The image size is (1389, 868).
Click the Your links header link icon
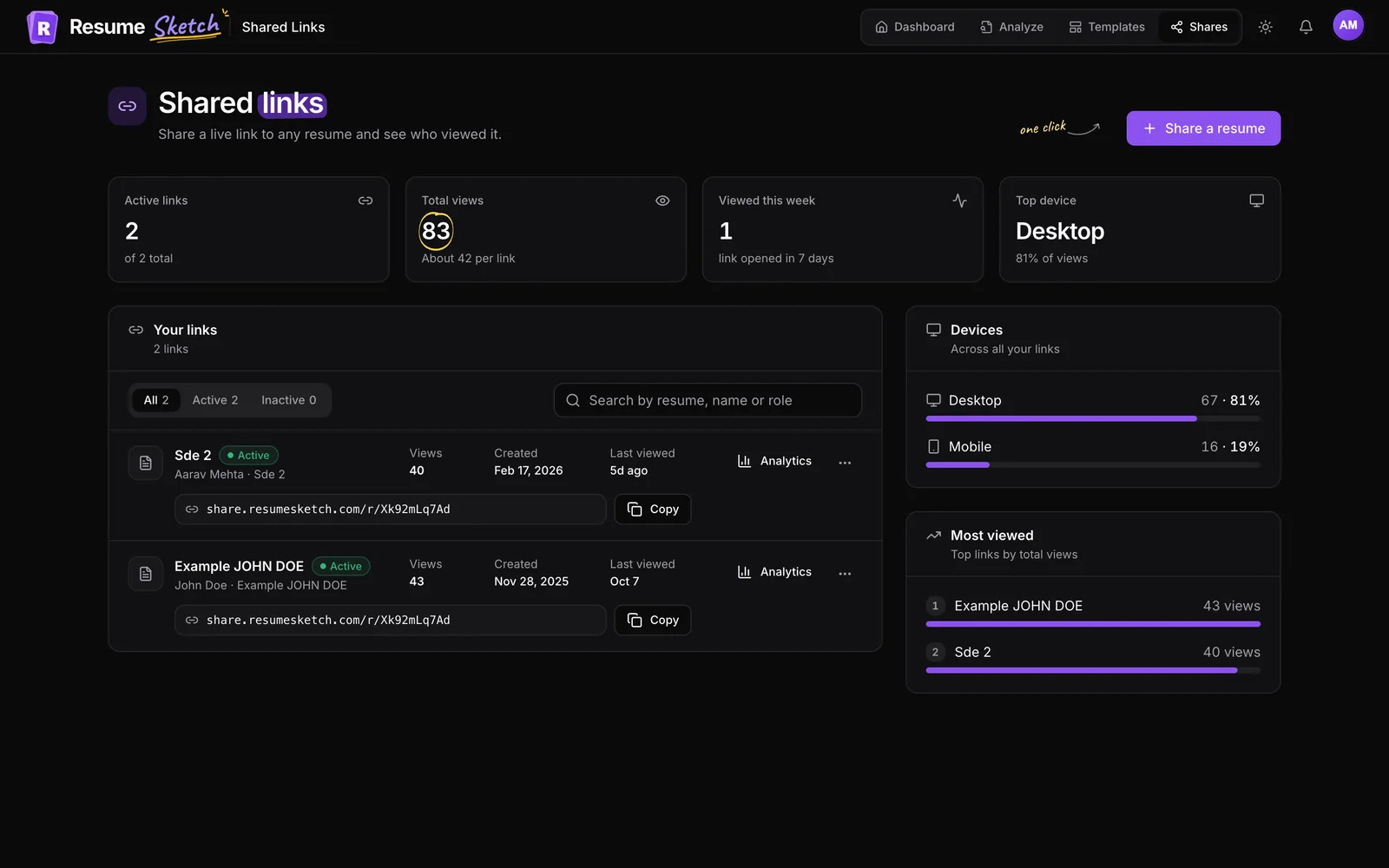click(135, 330)
